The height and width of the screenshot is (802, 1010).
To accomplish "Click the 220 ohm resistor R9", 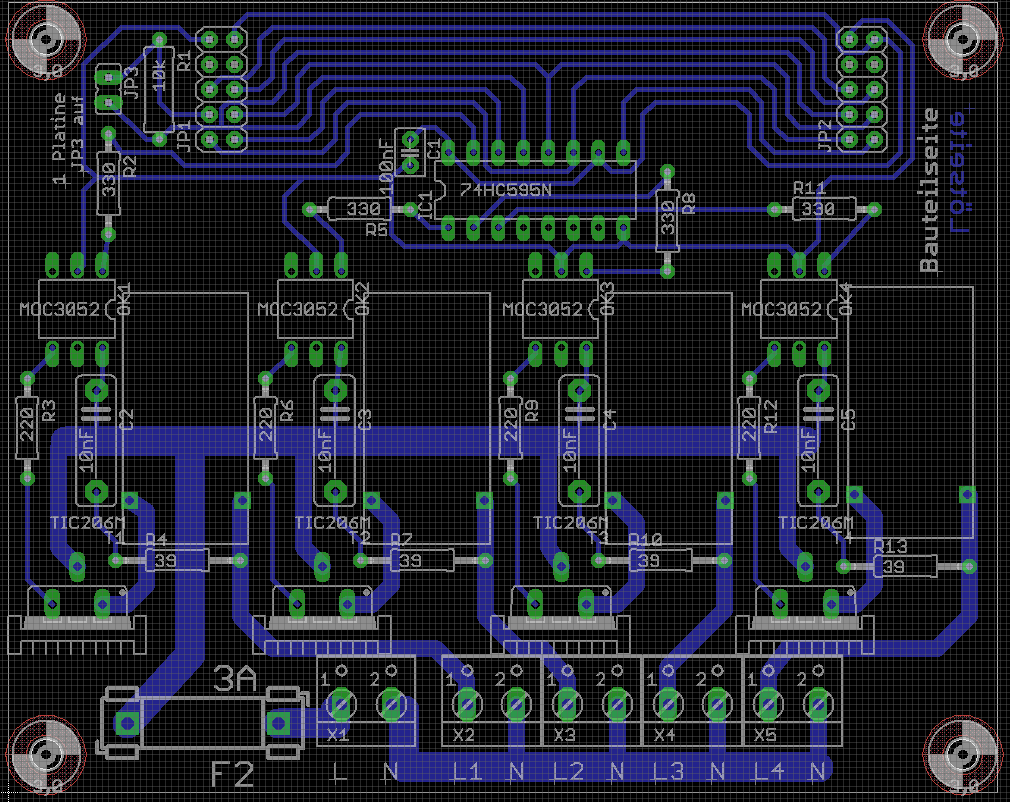I will [x=510, y=427].
